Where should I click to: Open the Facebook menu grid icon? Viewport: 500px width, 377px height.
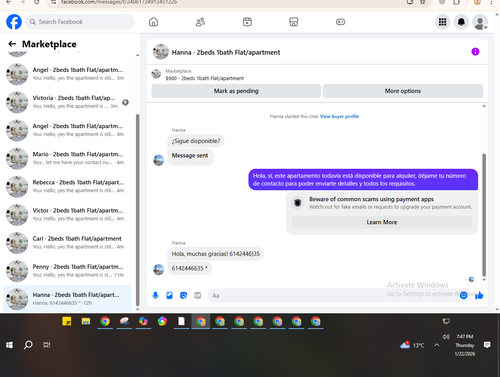442,22
